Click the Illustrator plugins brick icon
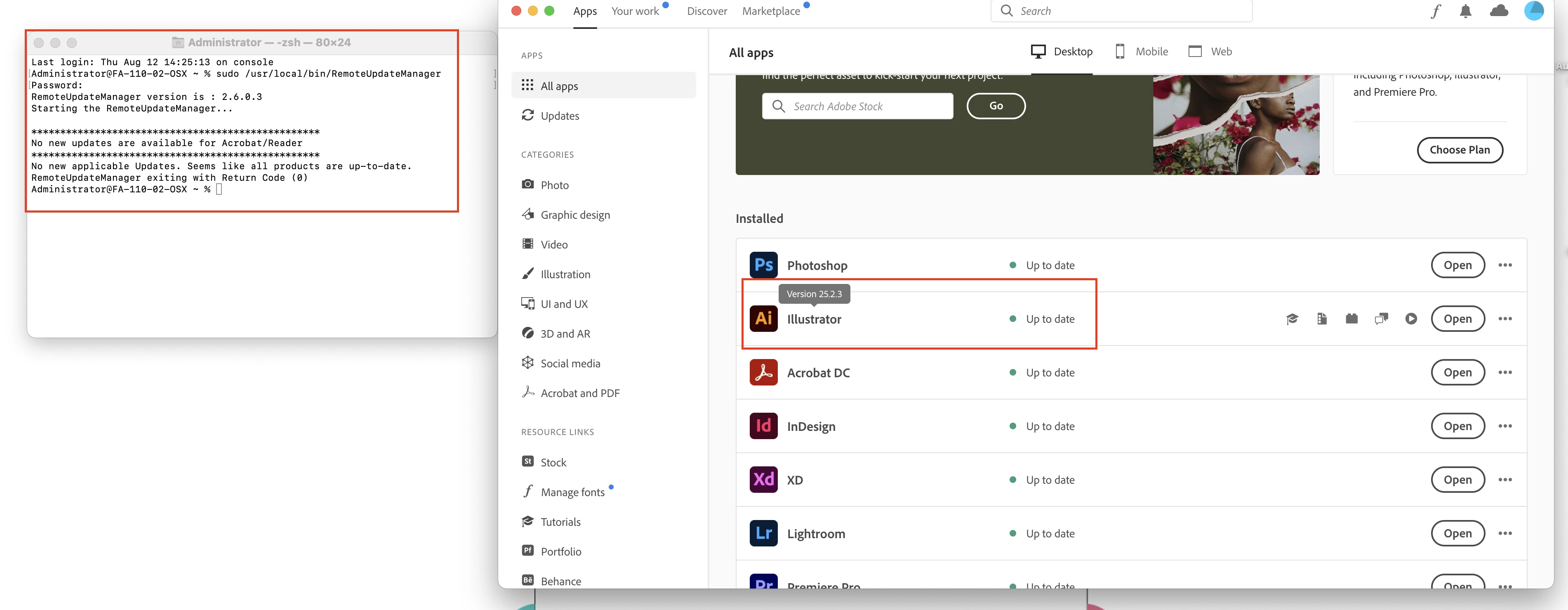Image resolution: width=1568 pixels, height=610 pixels. point(1351,319)
